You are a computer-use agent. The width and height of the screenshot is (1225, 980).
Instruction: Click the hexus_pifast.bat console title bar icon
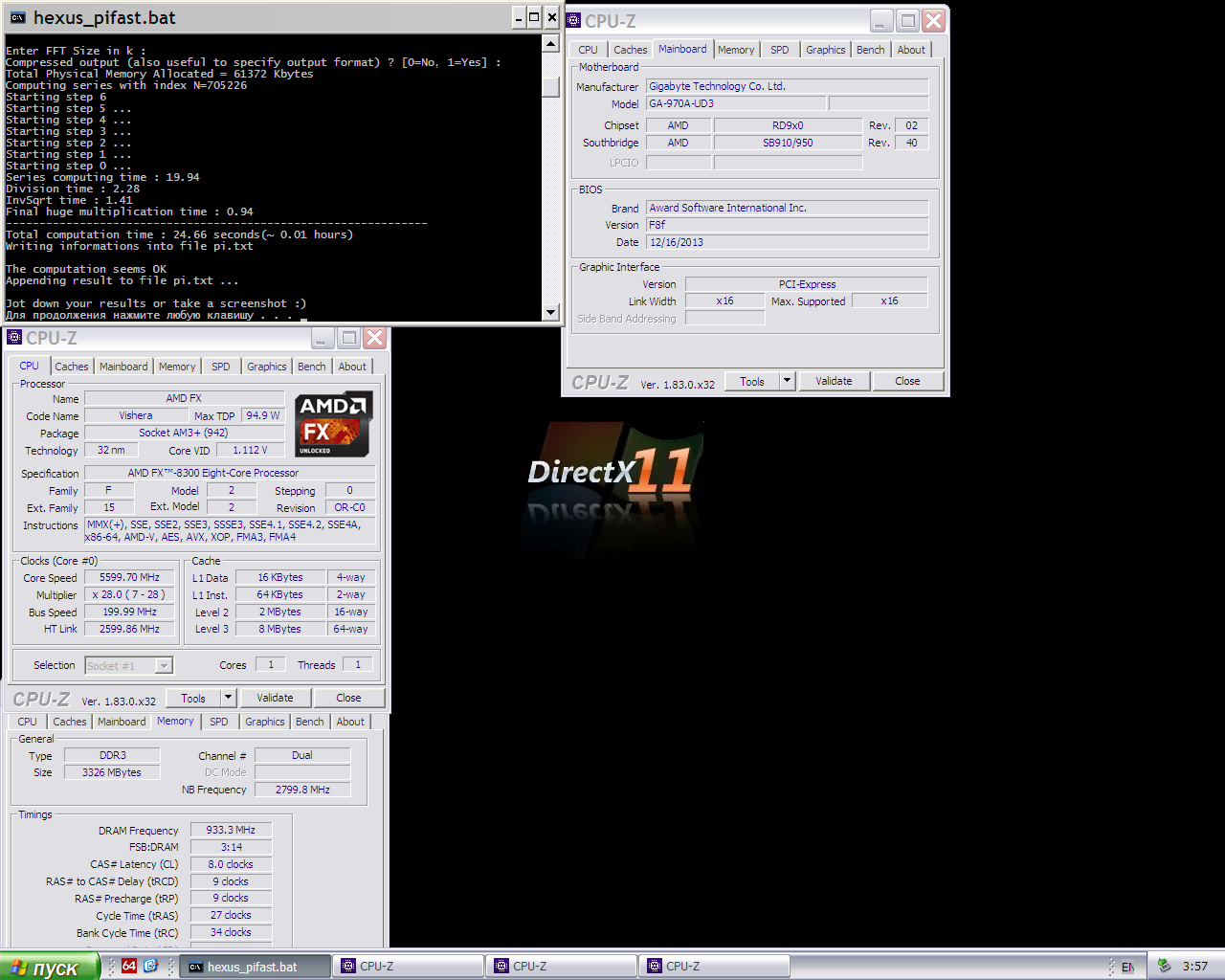pos(17,17)
